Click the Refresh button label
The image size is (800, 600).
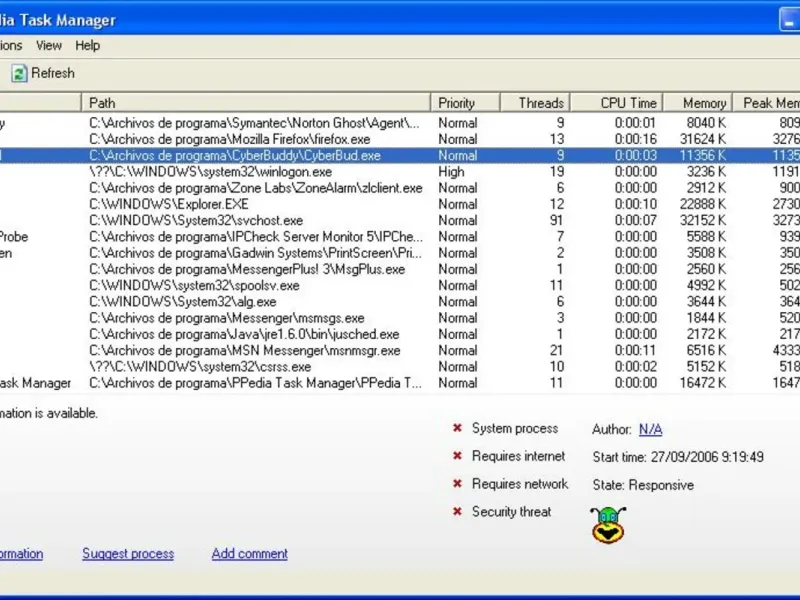tap(53, 73)
